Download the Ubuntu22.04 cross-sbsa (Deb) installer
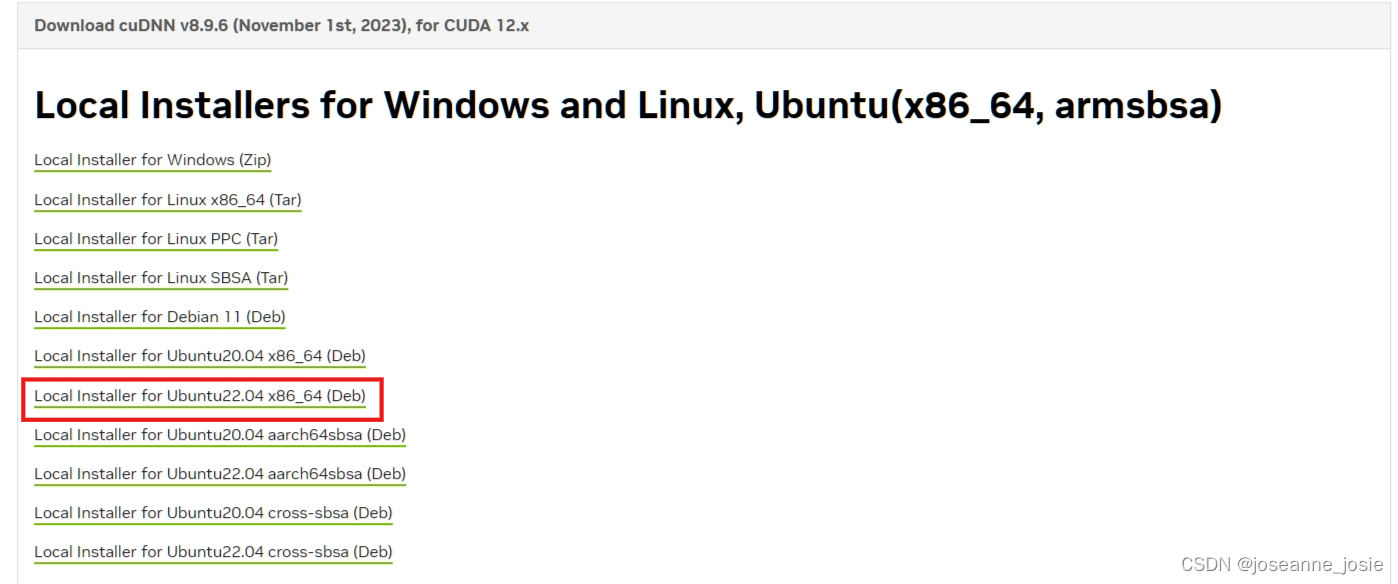 (x=213, y=552)
